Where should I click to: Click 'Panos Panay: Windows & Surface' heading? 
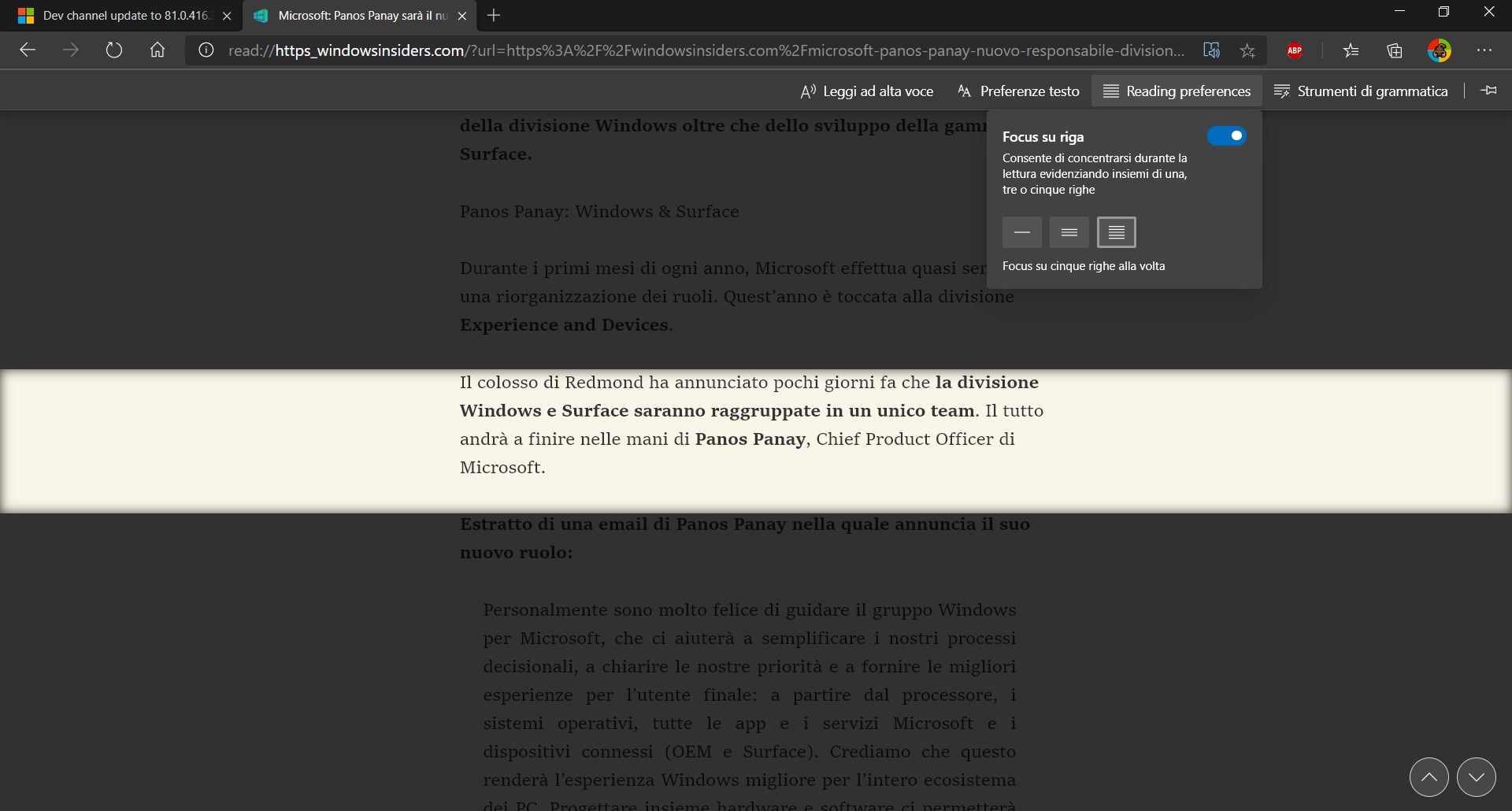(x=599, y=212)
